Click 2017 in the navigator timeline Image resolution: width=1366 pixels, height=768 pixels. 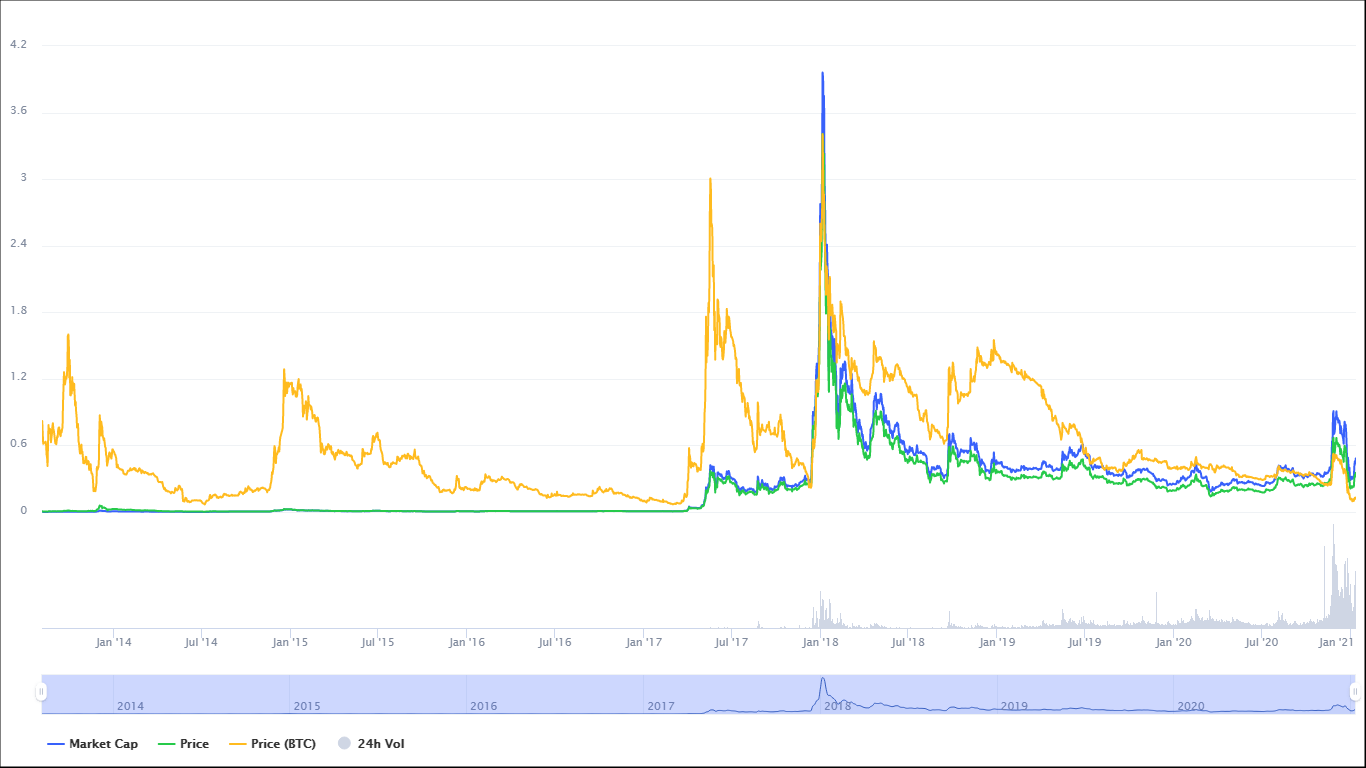[x=660, y=706]
